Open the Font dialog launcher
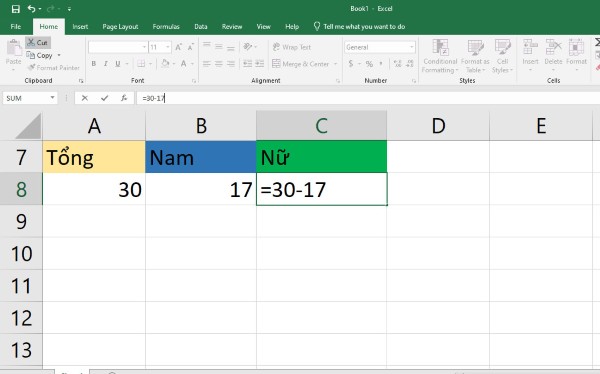The height and width of the screenshot is (374, 600). pyautogui.click(x=194, y=81)
